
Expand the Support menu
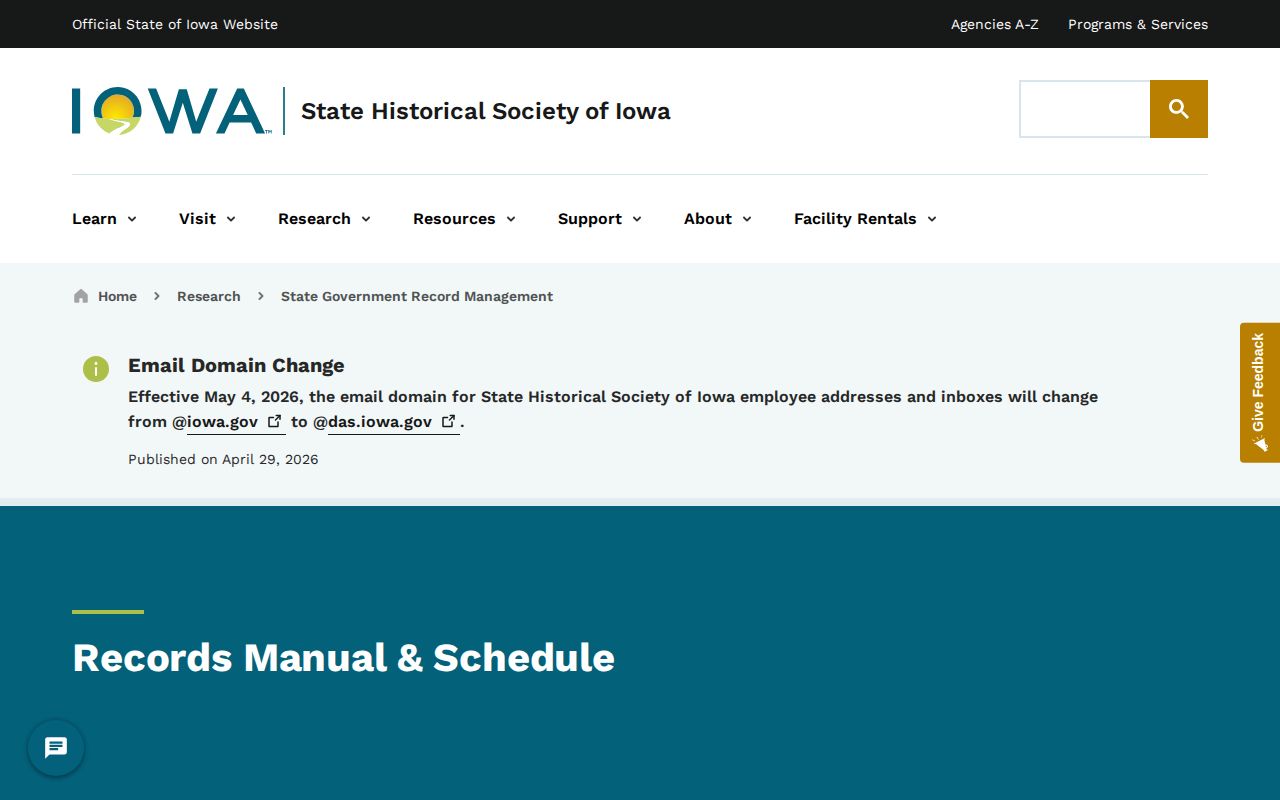(x=600, y=219)
